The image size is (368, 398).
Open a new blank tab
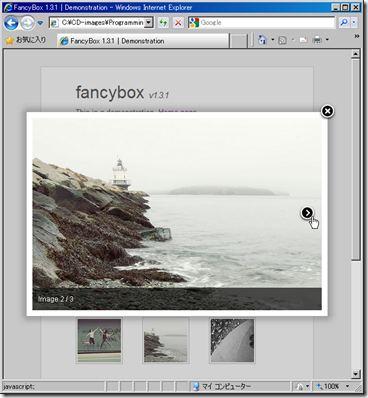(239, 41)
